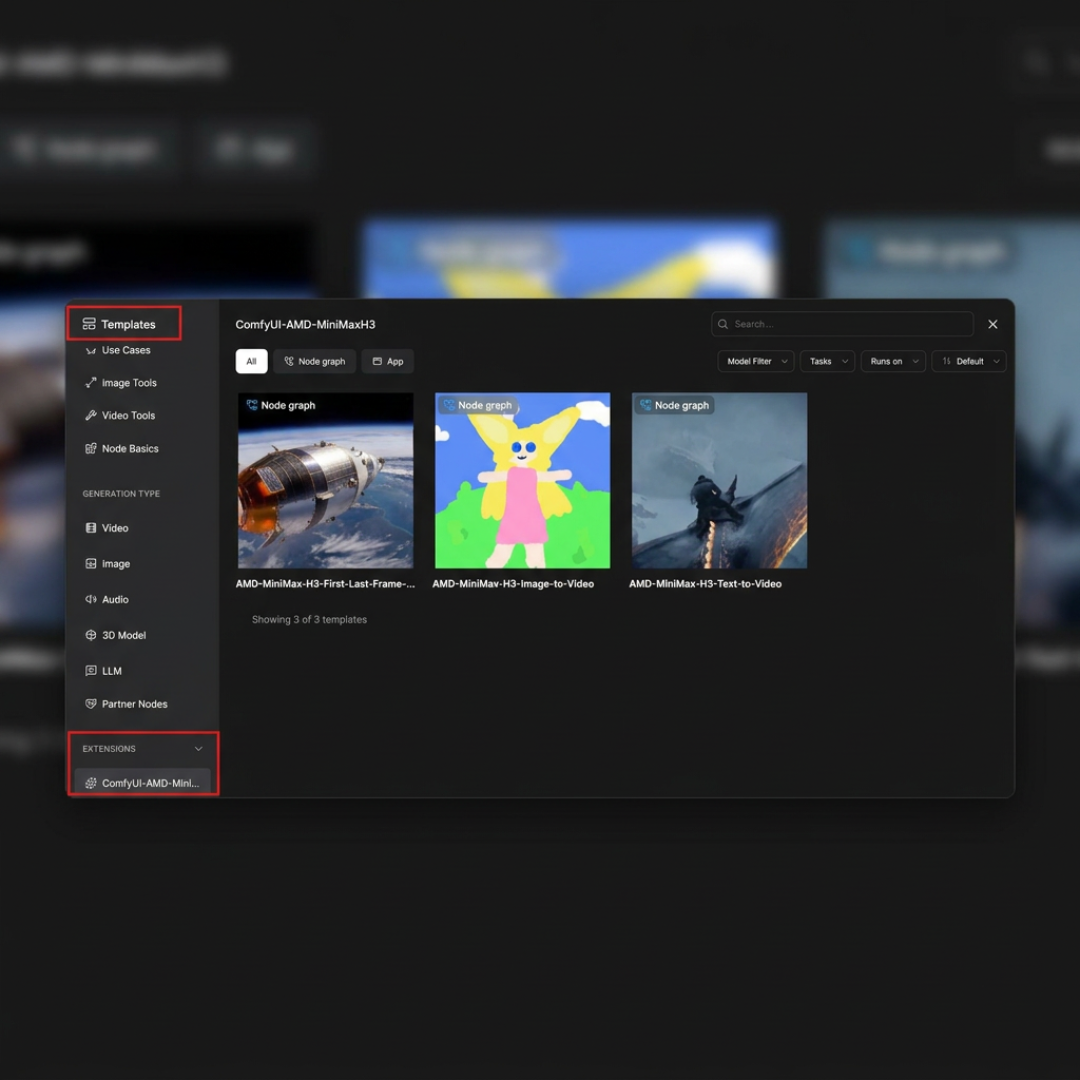Select the All filter tab
Viewport: 1080px width, 1080px height.
click(x=251, y=361)
